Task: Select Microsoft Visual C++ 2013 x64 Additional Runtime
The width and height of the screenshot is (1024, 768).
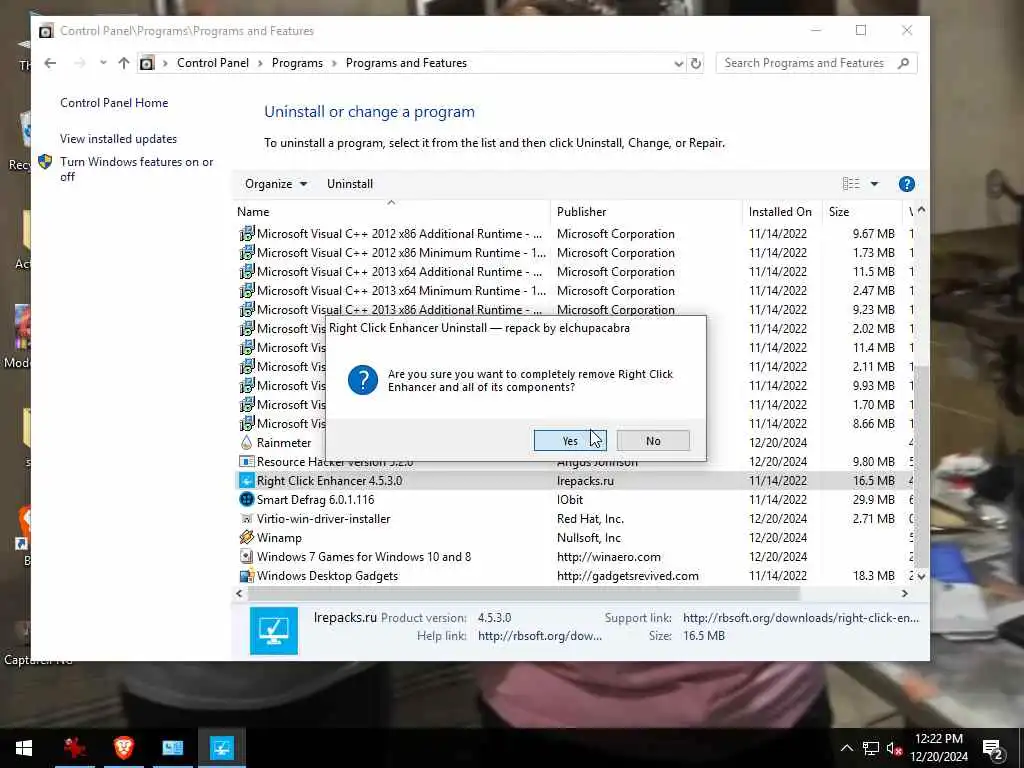Action: click(575, 272)
